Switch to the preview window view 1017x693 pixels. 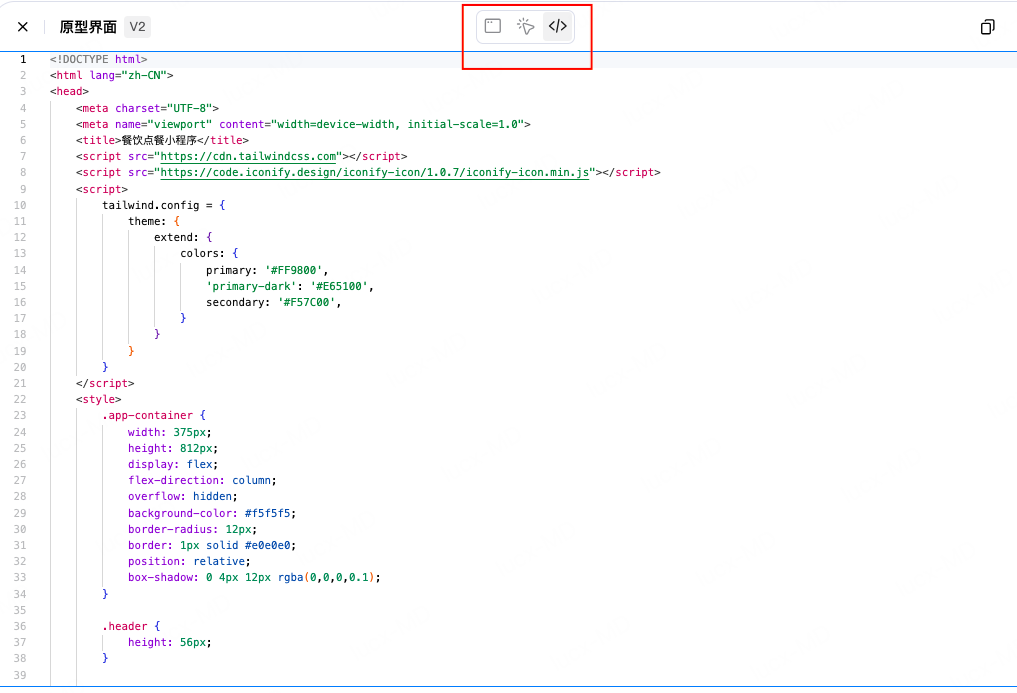click(x=493, y=26)
